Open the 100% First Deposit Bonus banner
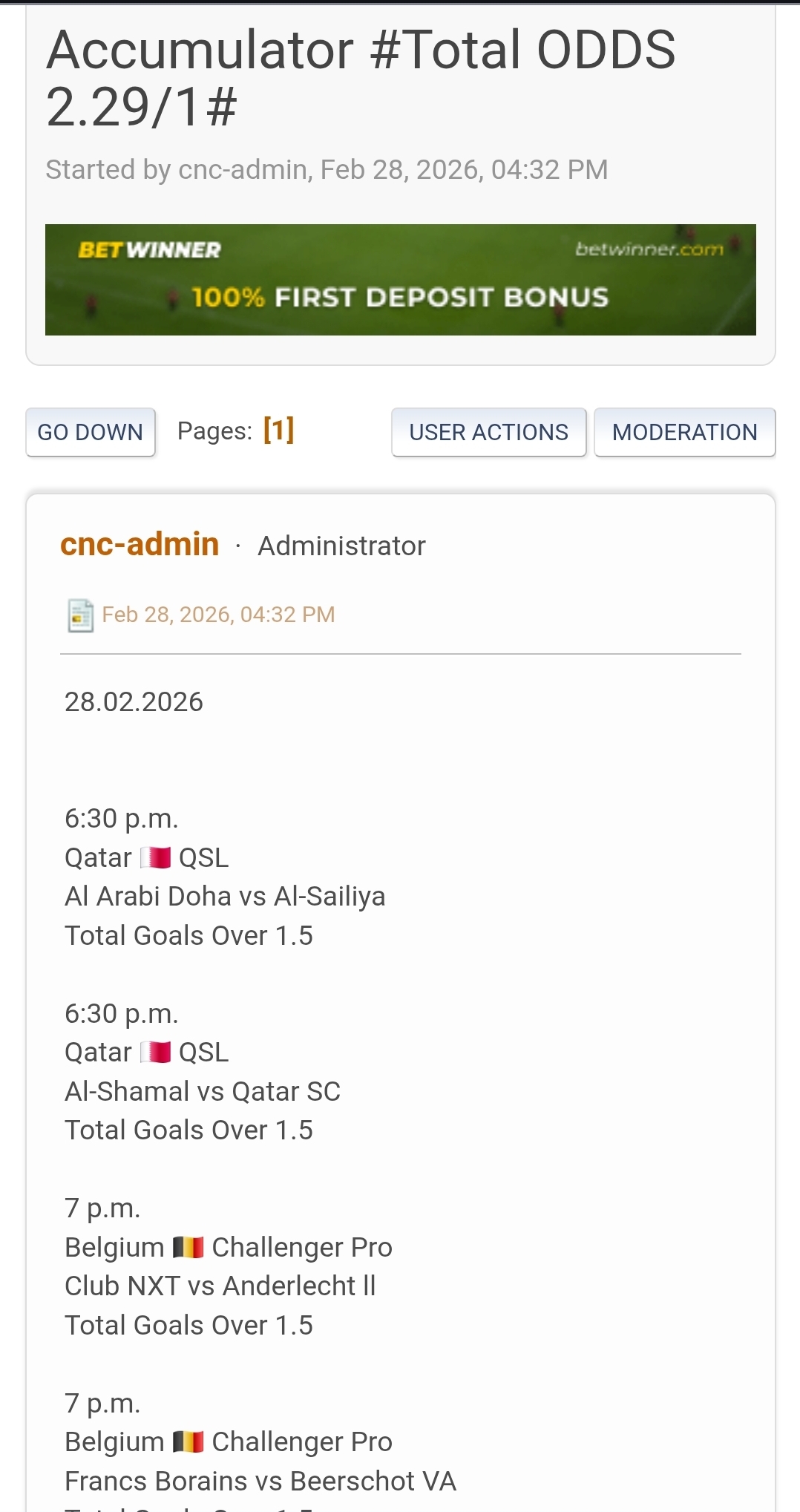The width and height of the screenshot is (800, 1512). pos(400,298)
